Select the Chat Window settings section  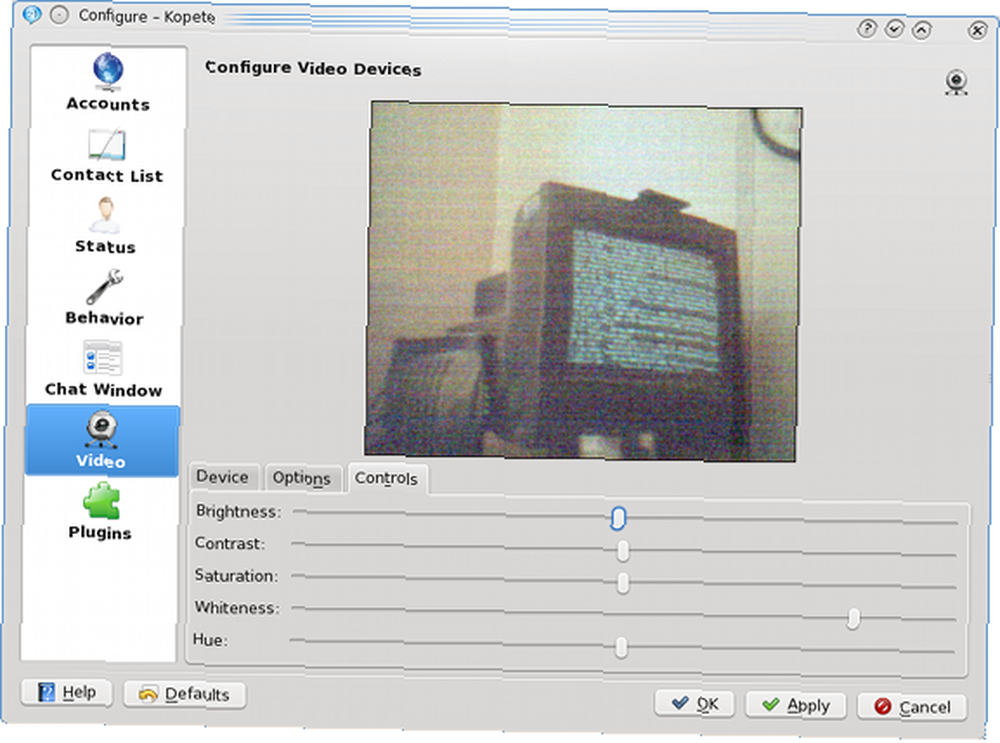click(103, 369)
